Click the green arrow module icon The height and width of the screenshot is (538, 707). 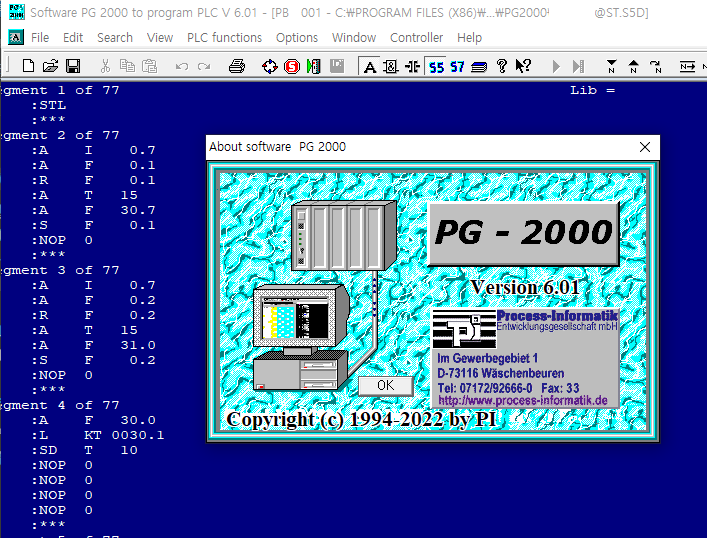[x=314, y=67]
